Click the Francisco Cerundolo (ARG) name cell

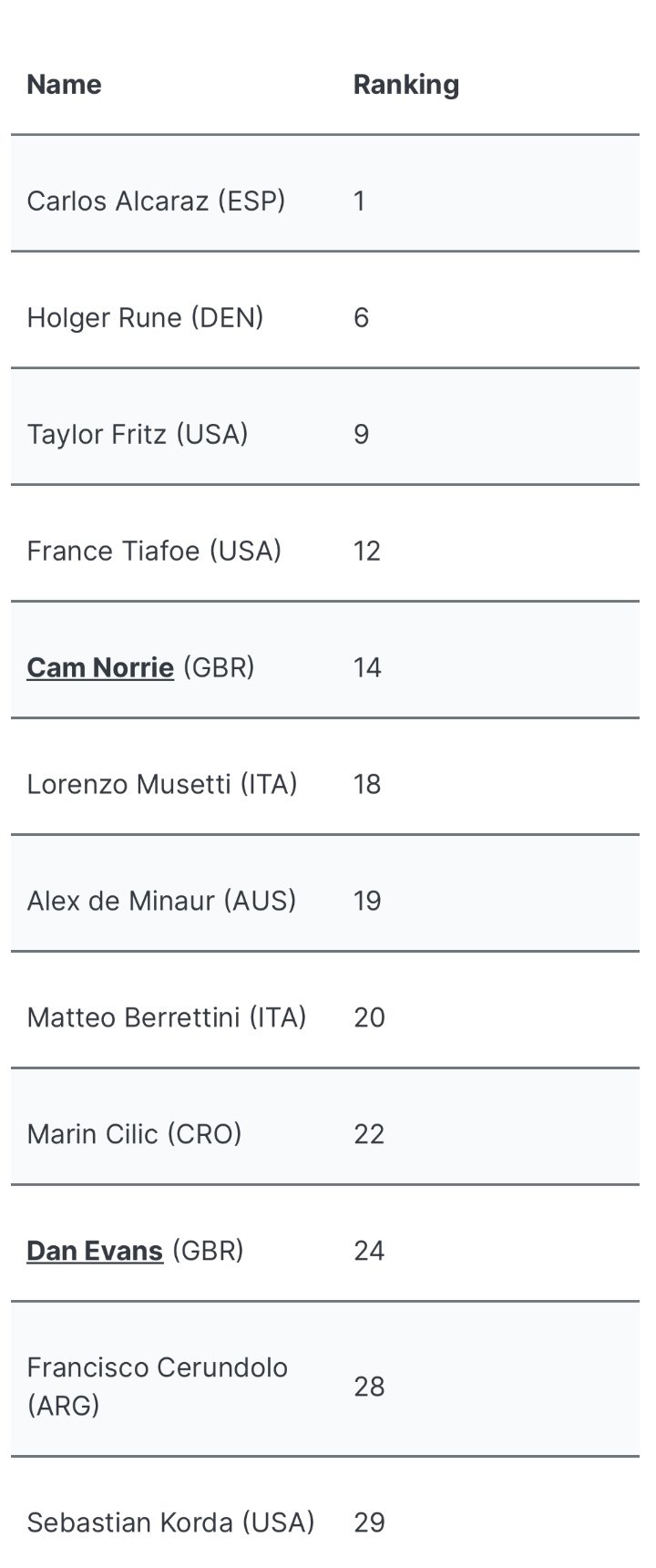tap(158, 1387)
